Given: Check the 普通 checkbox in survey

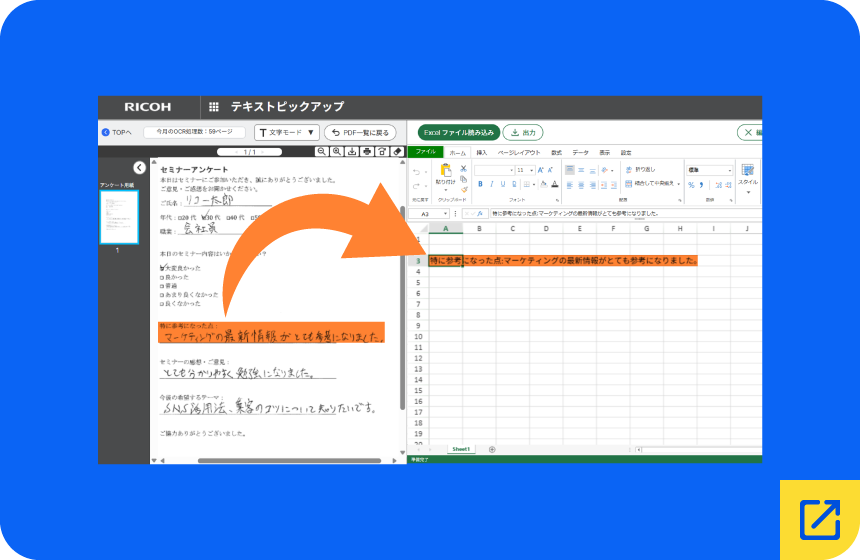Looking at the screenshot, I should point(162,286).
